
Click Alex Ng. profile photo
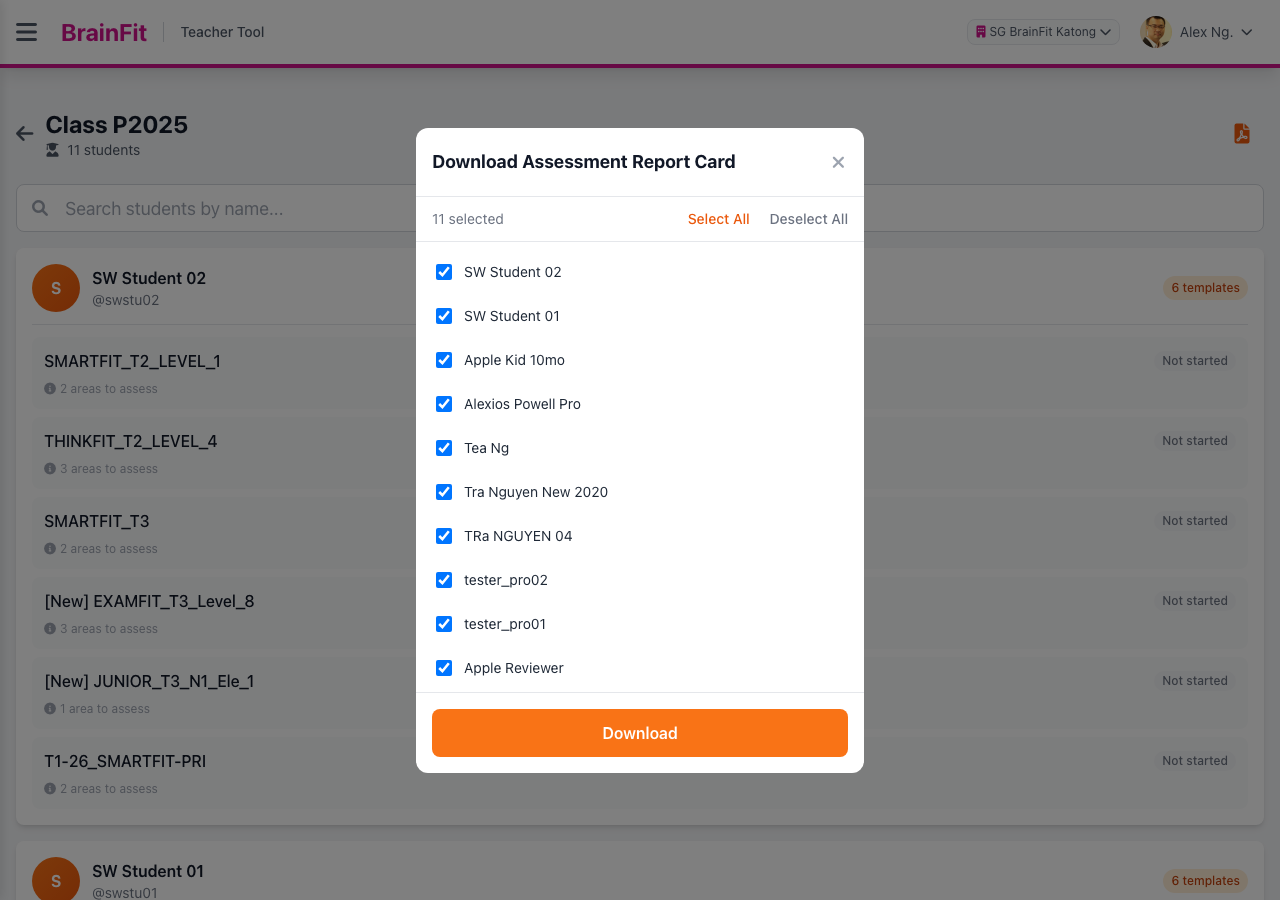click(x=1156, y=32)
